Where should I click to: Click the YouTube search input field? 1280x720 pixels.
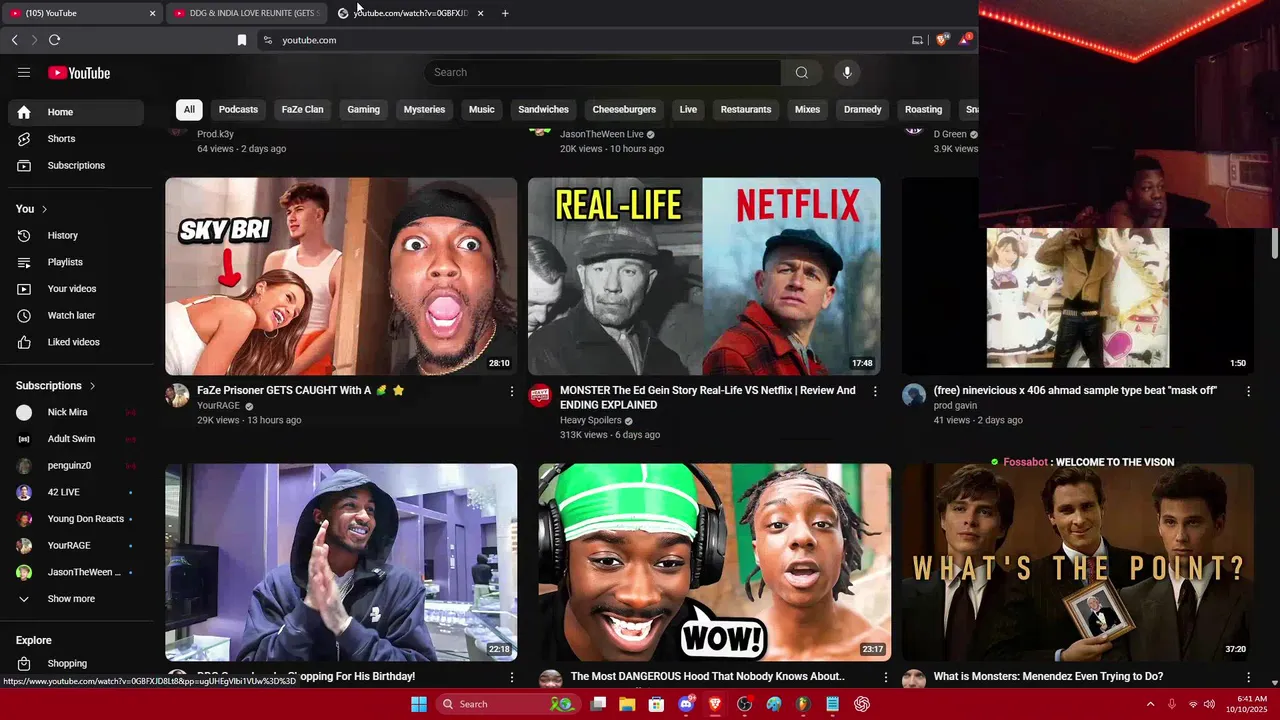602,72
